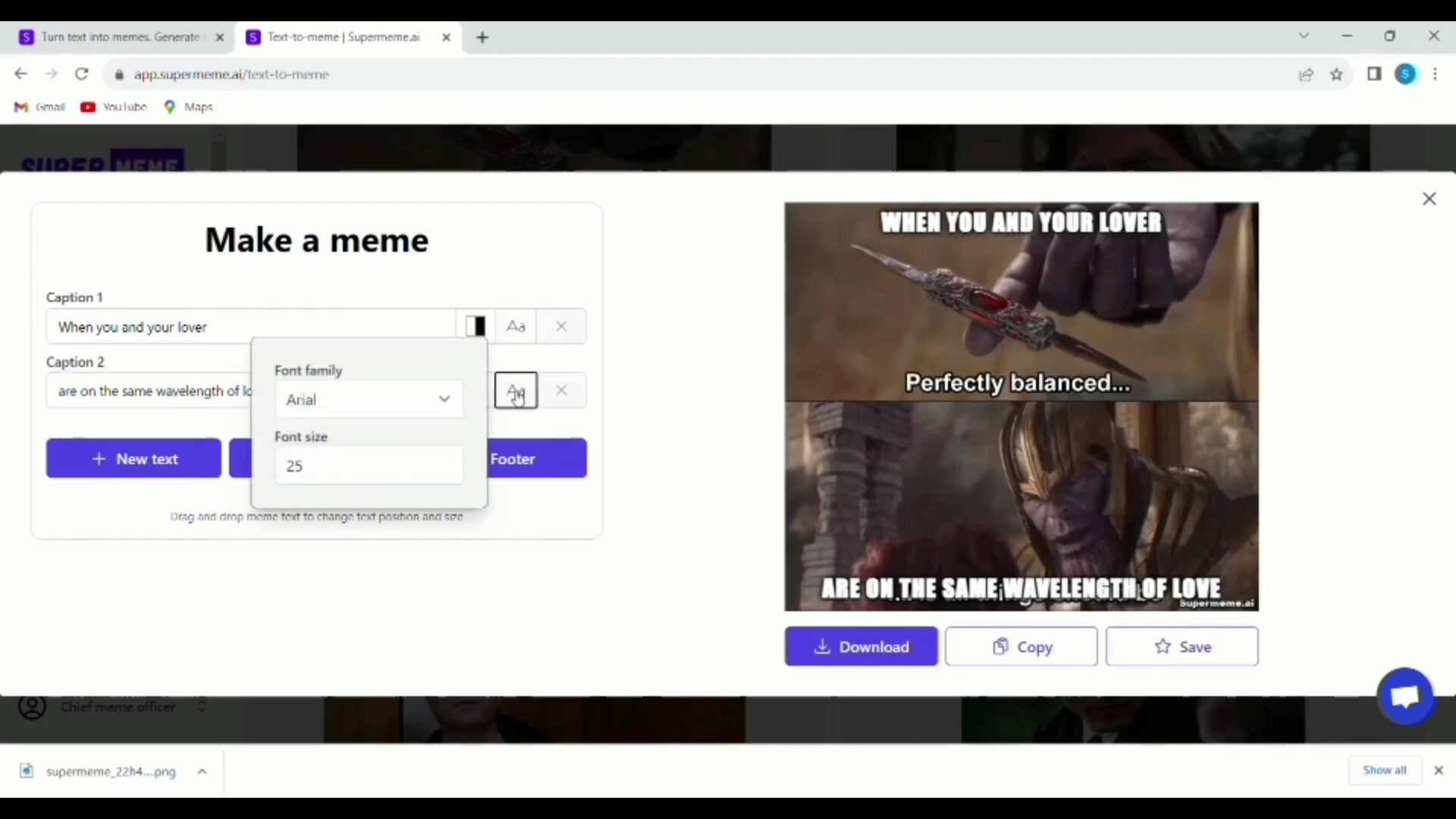1456x819 pixels.
Task: Click the Footer button
Action: tap(537, 459)
